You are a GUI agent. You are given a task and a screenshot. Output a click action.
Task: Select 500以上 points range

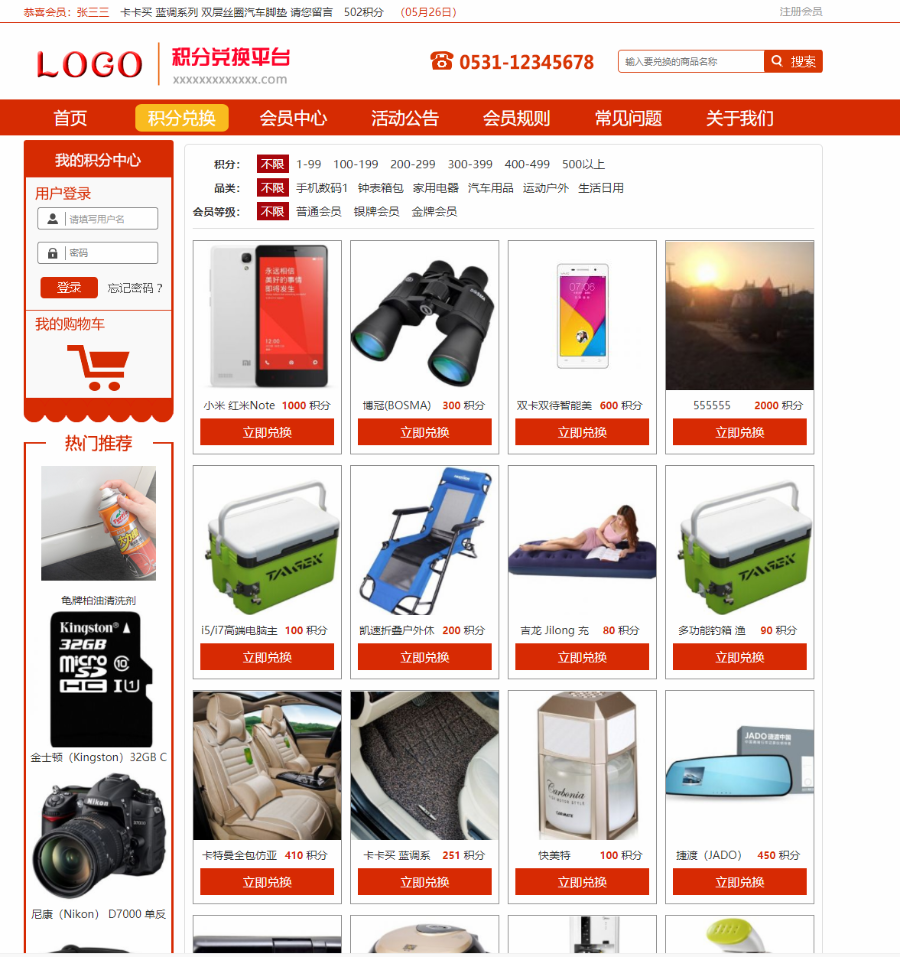[583, 164]
